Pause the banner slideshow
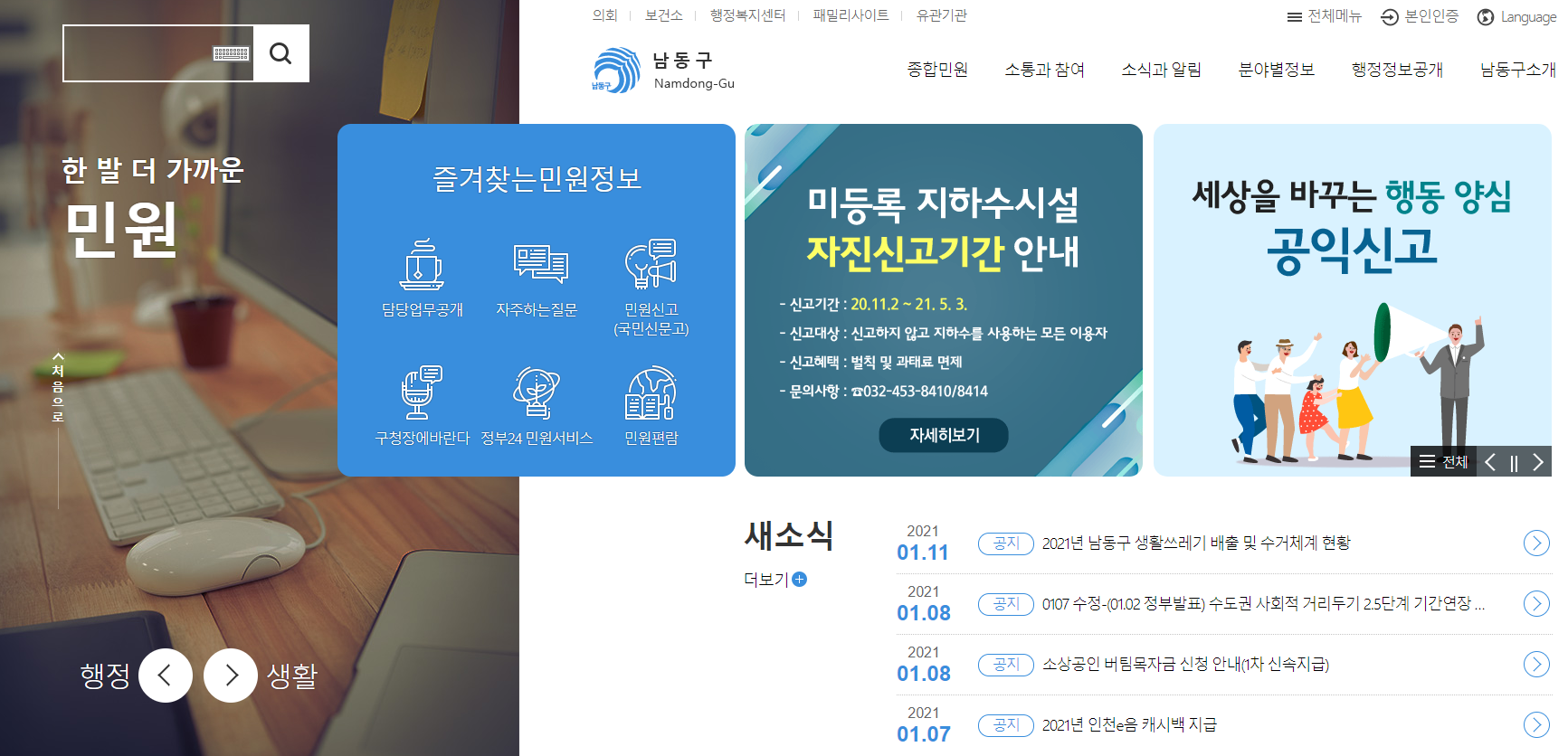Viewport: 1568px width, 756px height. coord(1514,462)
